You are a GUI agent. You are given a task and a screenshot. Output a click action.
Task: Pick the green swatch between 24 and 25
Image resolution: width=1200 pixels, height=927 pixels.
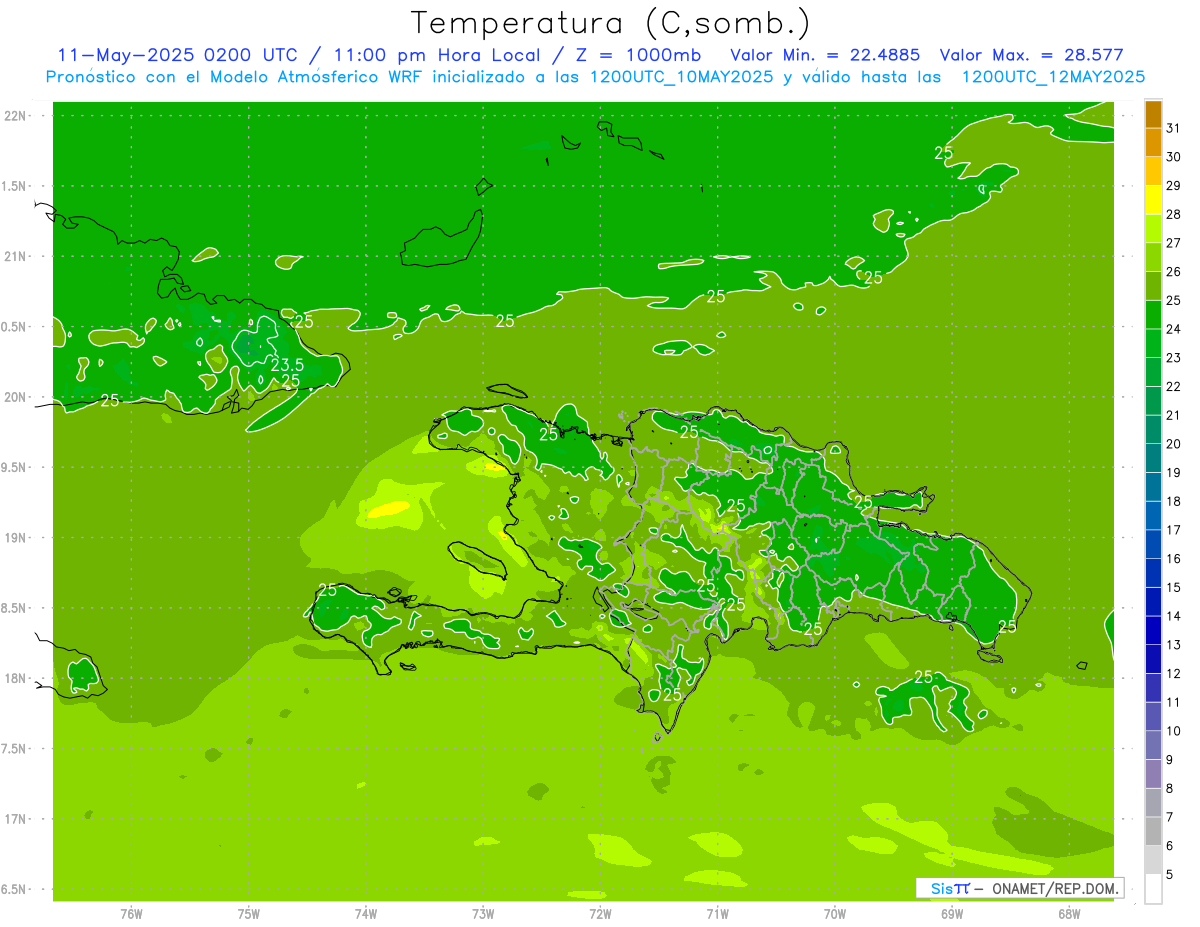point(1153,315)
